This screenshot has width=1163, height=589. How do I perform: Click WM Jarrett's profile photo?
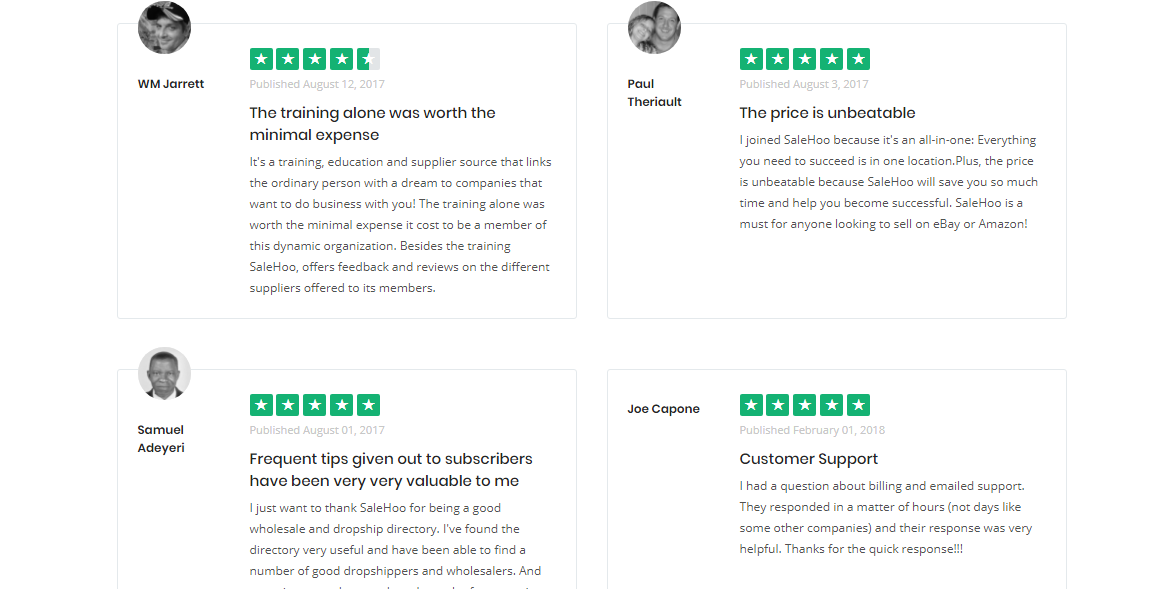coord(164,28)
